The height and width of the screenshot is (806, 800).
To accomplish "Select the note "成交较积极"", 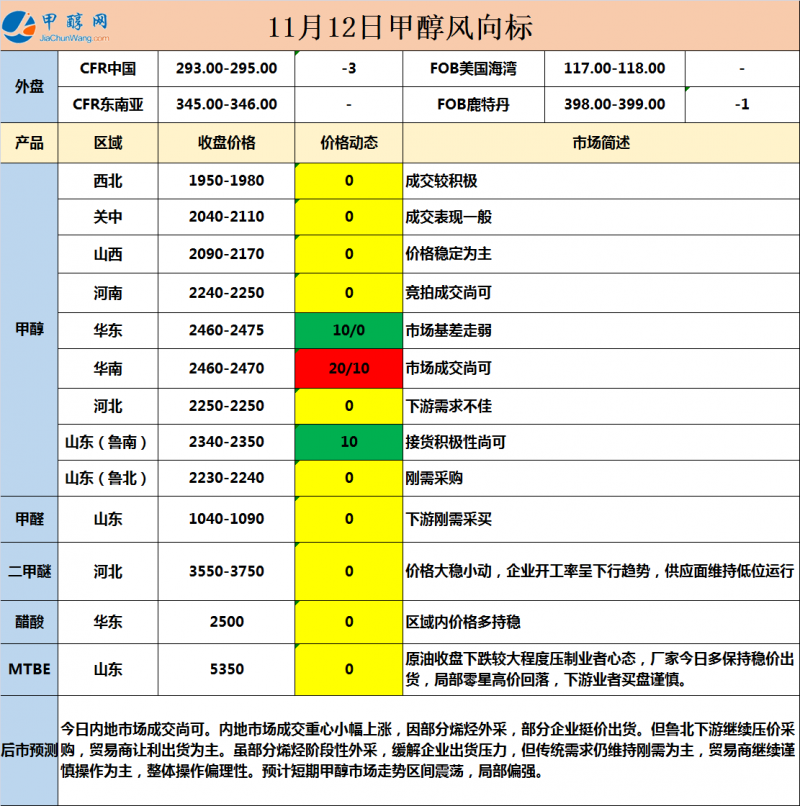I will click(441, 181).
